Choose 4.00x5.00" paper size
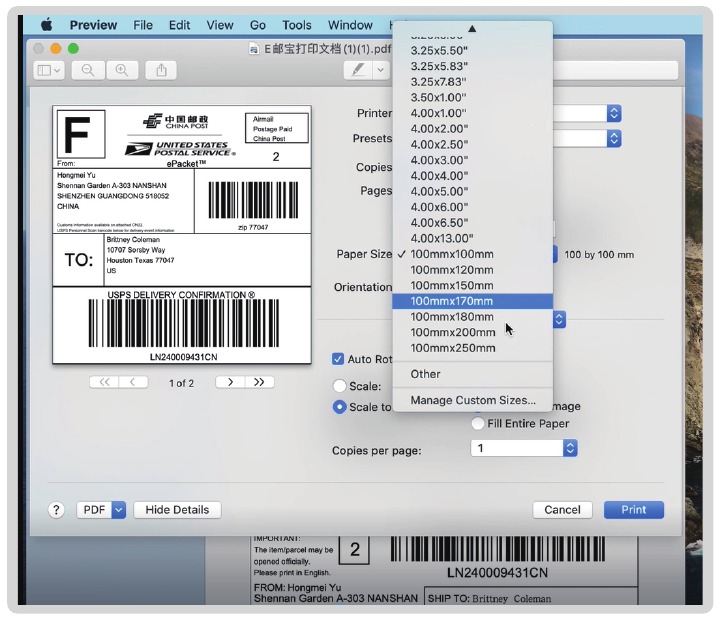The height and width of the screenshot is (617, 724). click(472, 191)
